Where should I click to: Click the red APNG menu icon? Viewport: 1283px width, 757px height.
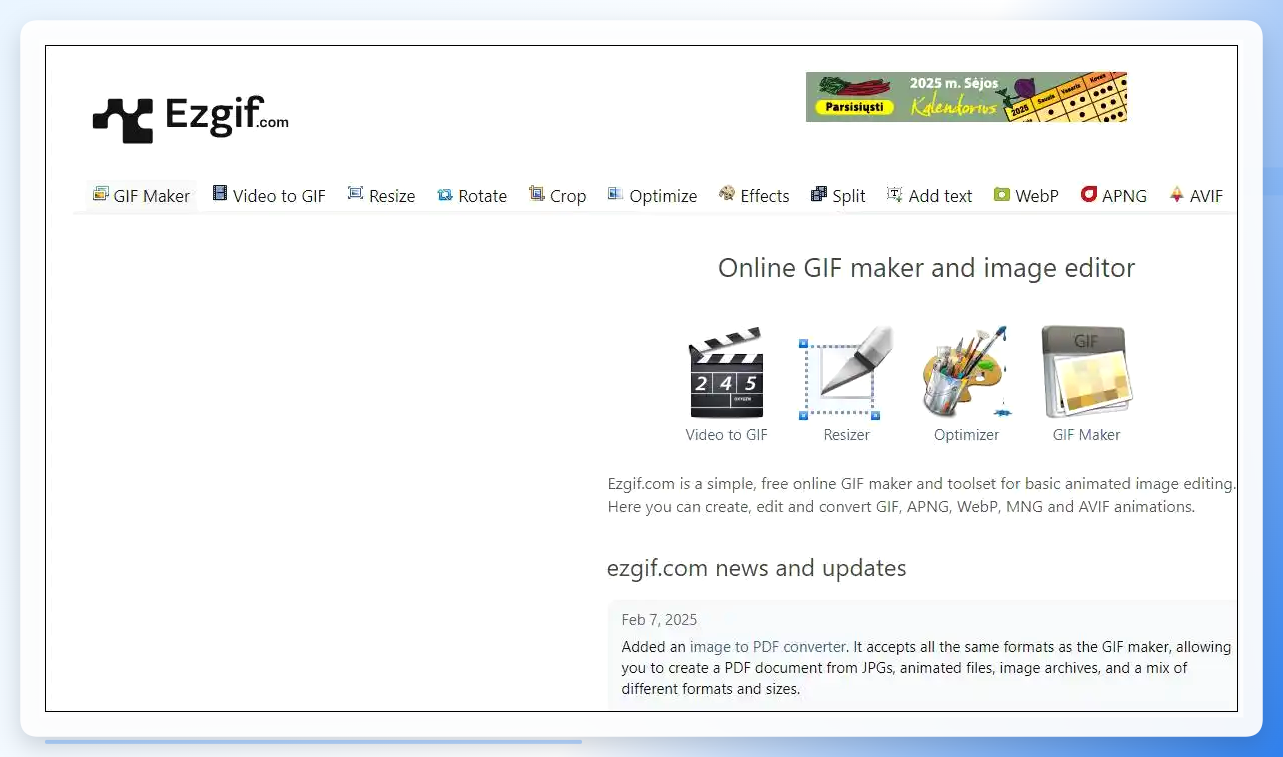point(1089,194)
